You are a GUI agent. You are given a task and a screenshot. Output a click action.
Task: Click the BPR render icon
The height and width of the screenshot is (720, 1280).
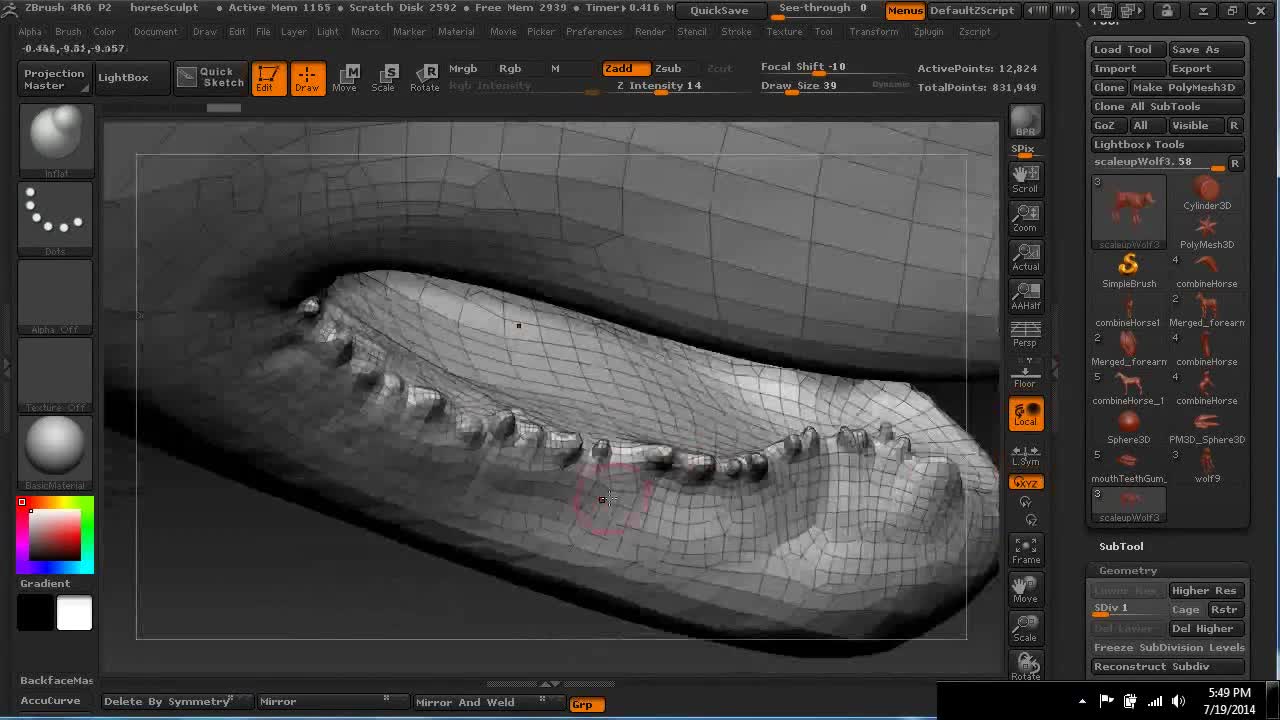(x=1025, y=121)
